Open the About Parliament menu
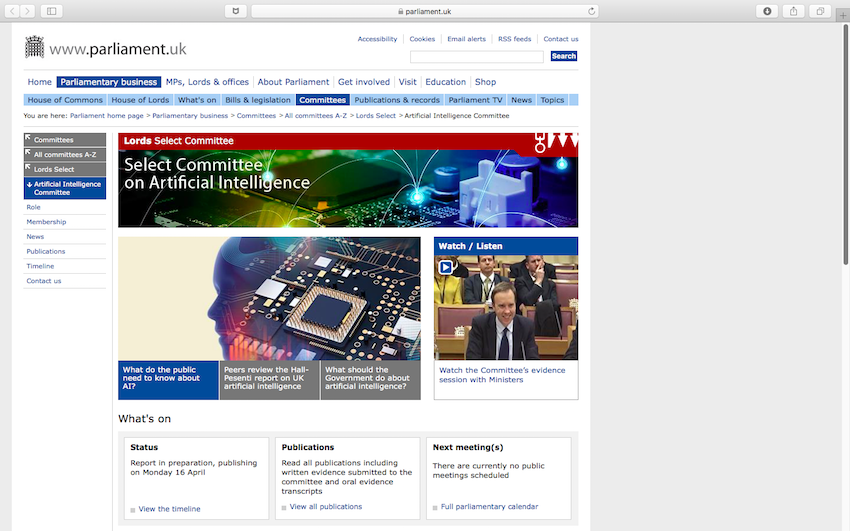This screenshot has height=531, width=850. (293, 82)
